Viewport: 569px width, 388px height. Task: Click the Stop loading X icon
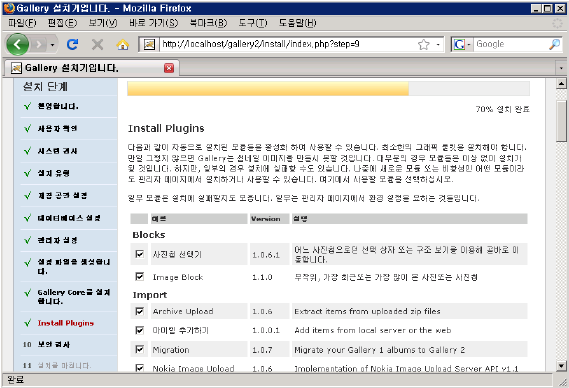[x=97, y=45]
